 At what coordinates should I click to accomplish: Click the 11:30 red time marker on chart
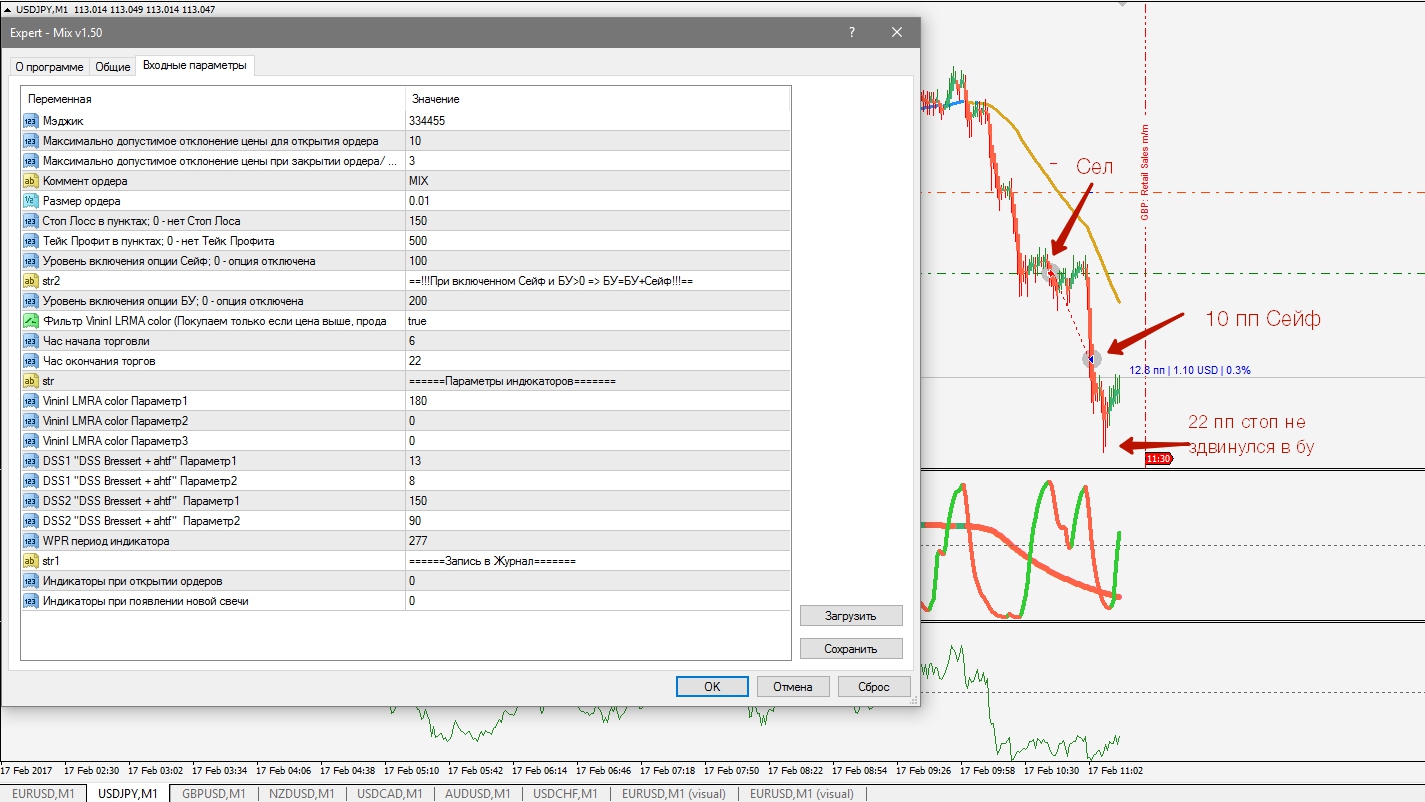pyautogui.click(x=1159, y=459)
